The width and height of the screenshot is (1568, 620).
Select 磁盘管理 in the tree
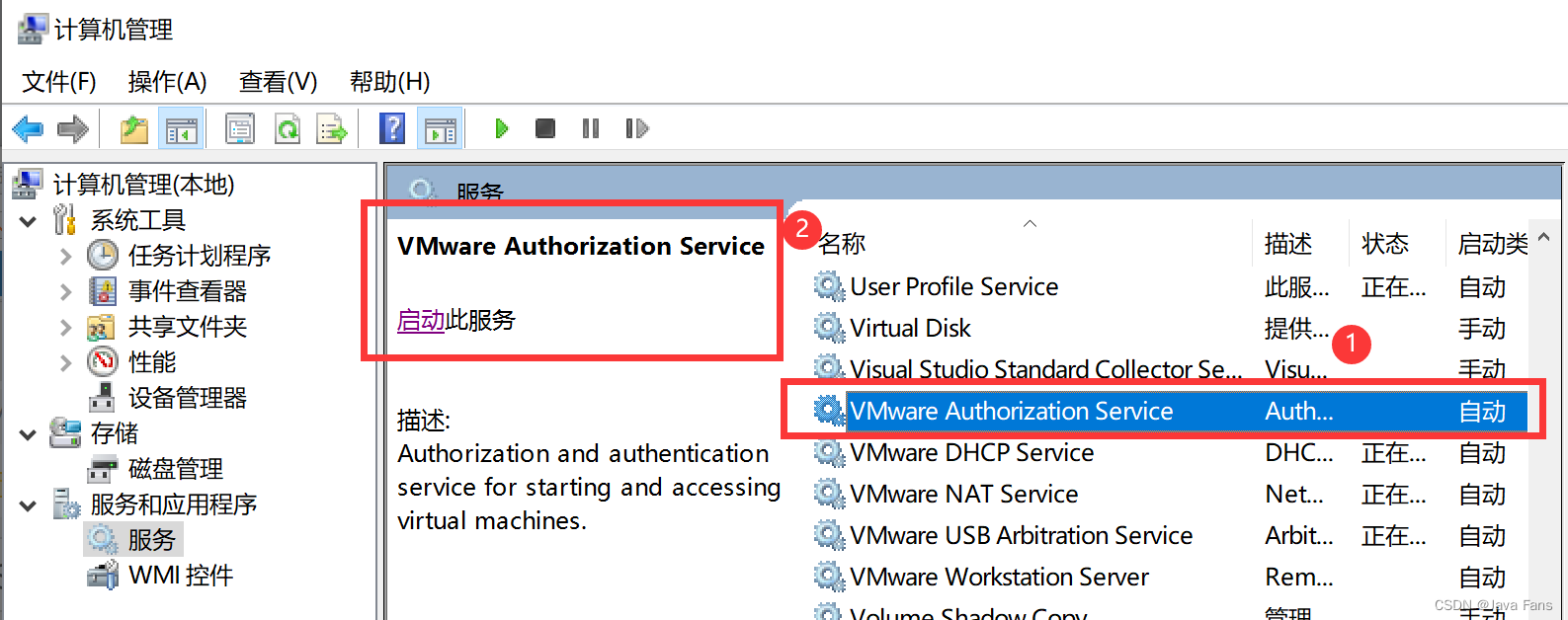point(175,469)
